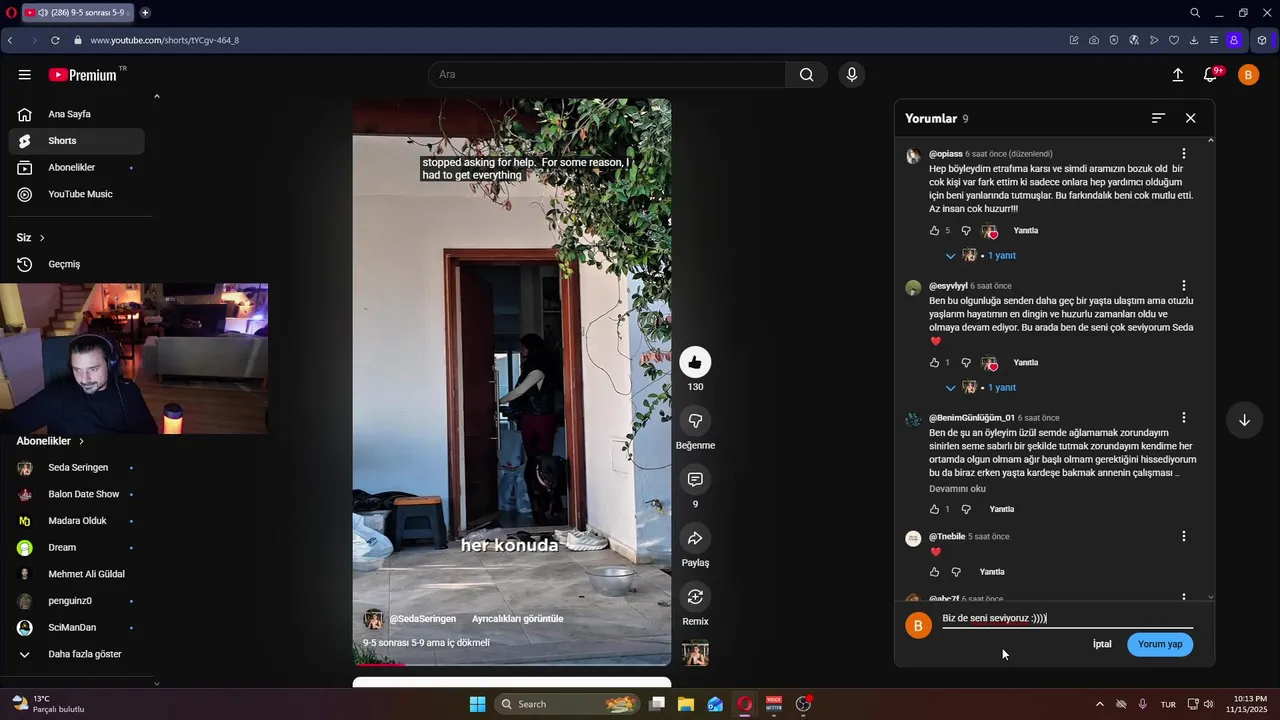Open the upload/create icon
This screenshot has height=720, width=1280.
pyautogui.click(x=1178, y=75)
